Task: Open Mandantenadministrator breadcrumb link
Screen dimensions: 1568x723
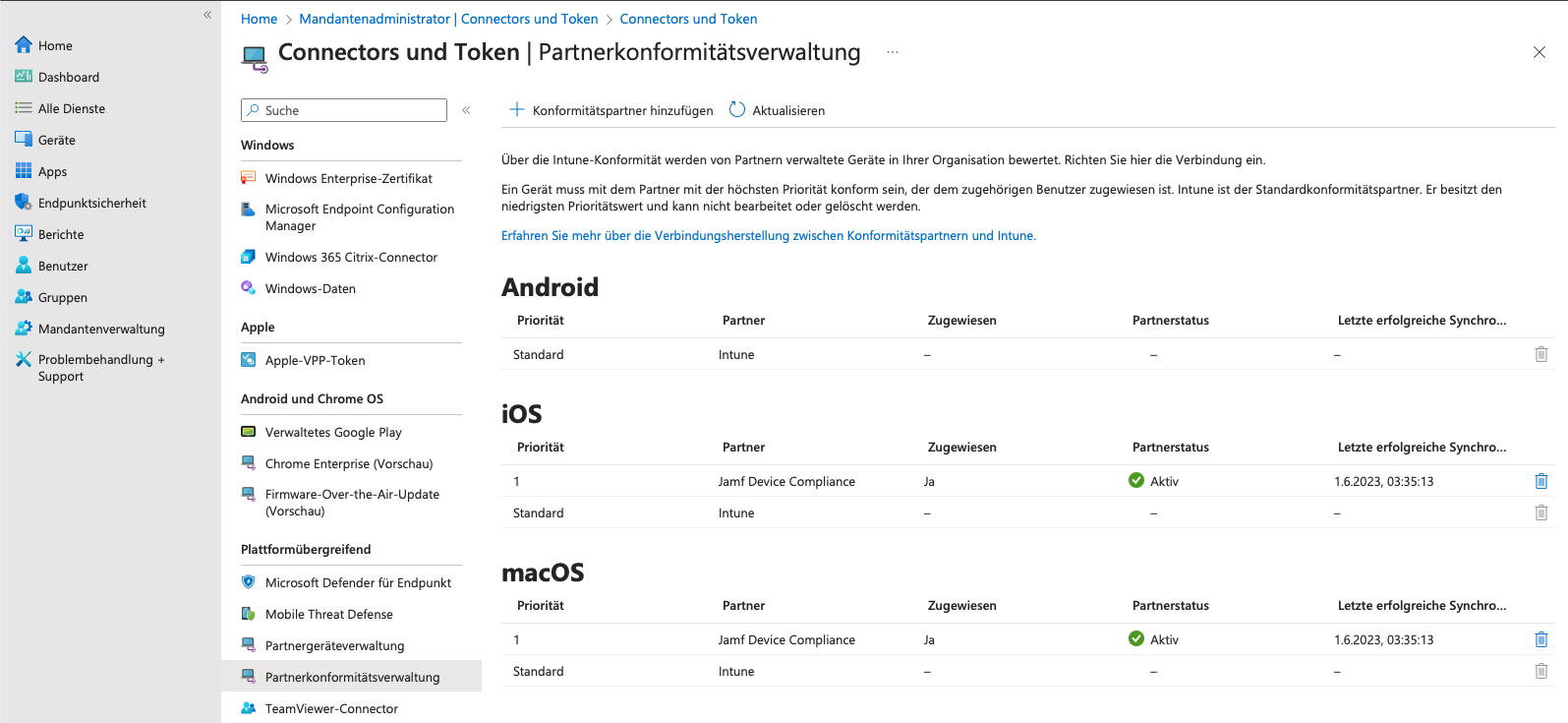Action: (x=448, y=19)
